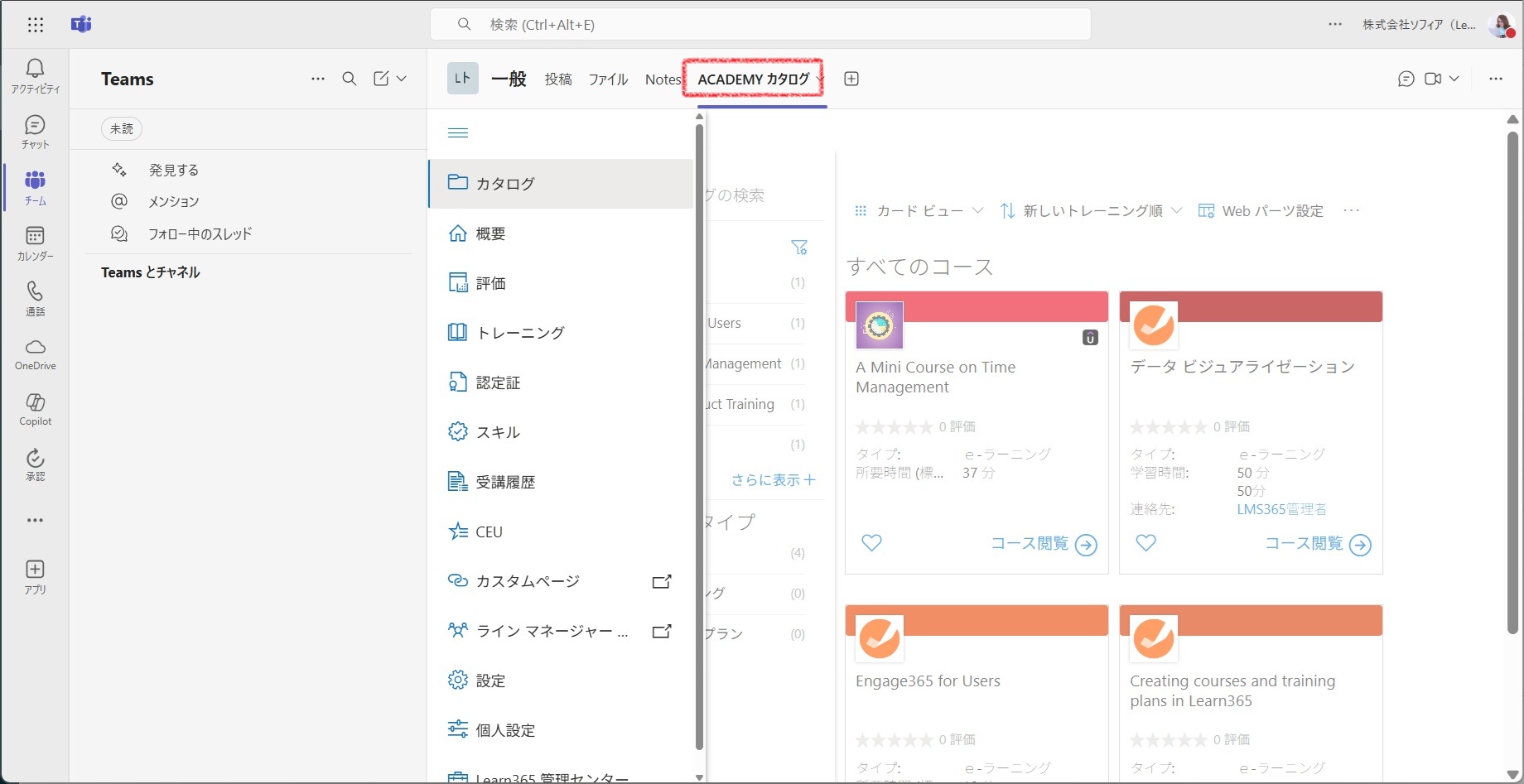Screen dimensions: 1524x784
Task: Open Apps (アプリ) store in the sidebar
Action: click(35, 577)
